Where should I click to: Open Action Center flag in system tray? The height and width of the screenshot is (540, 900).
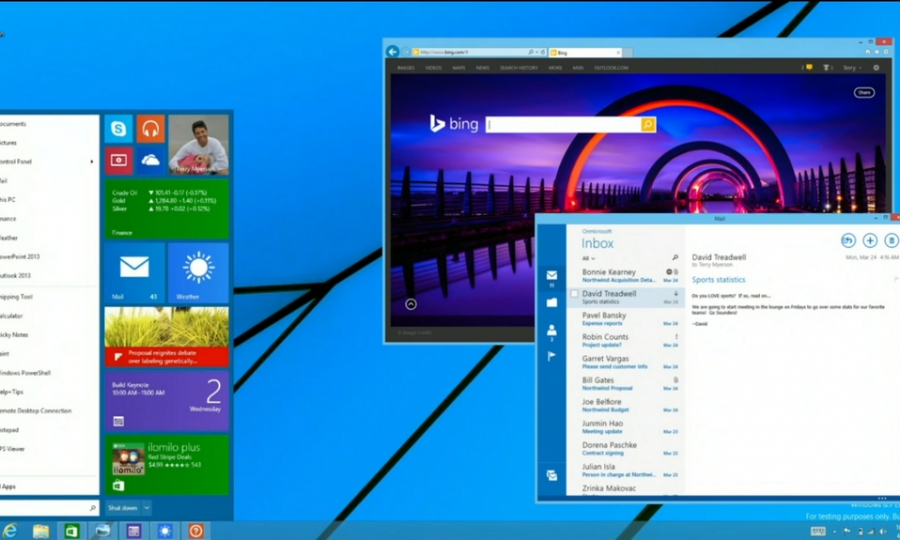click(x=847, y=531)
